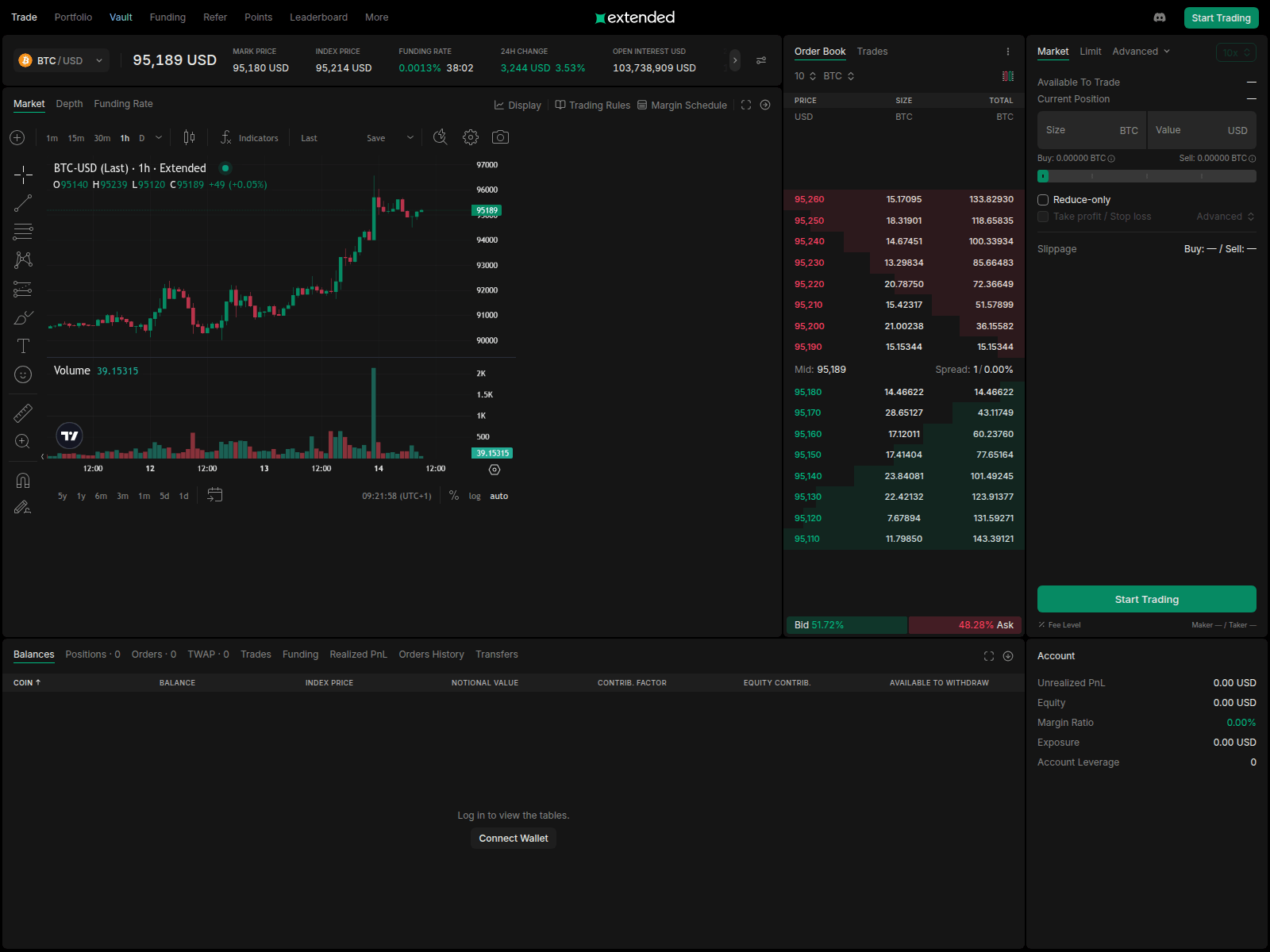
Task: Select the pattern drawing tool
Action: [x=23, y=260]
